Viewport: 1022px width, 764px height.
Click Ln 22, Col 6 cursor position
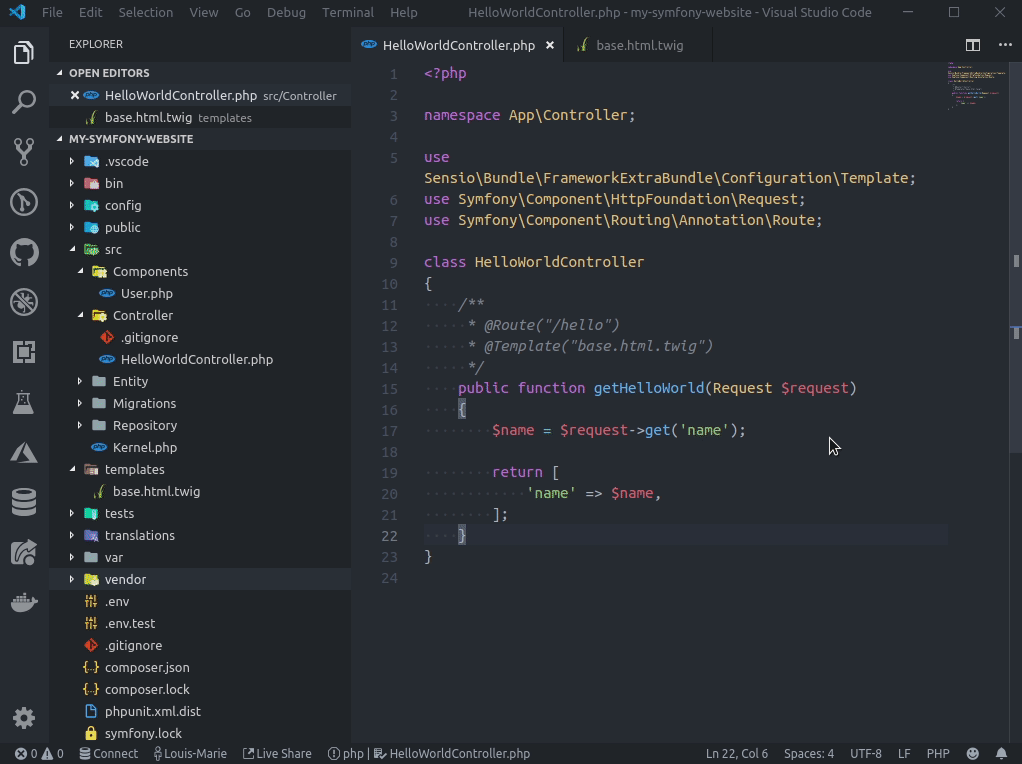click(x=737, y=754)
